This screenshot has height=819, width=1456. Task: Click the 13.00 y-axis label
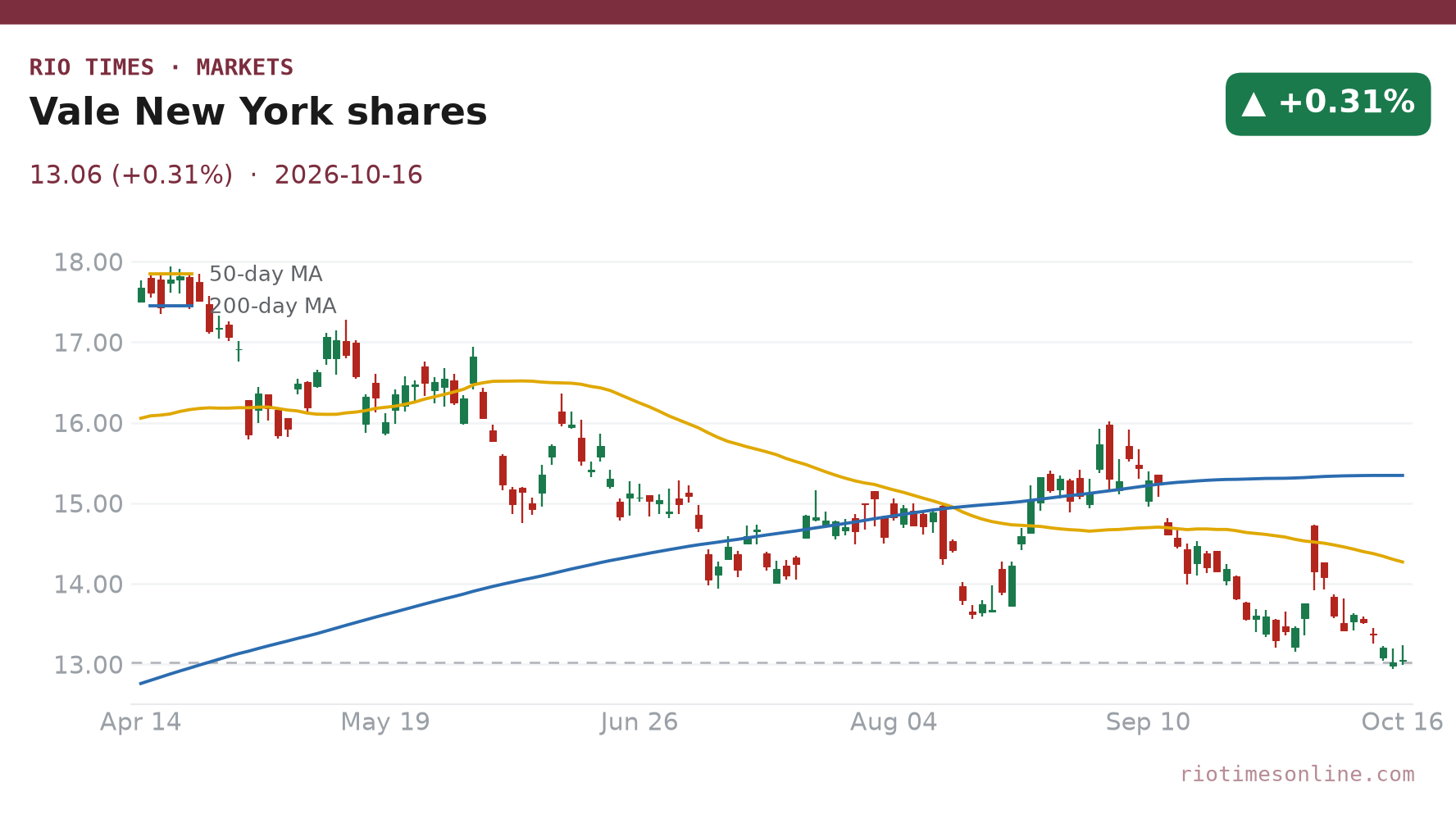pyautogui.click(x=89, y=665)
